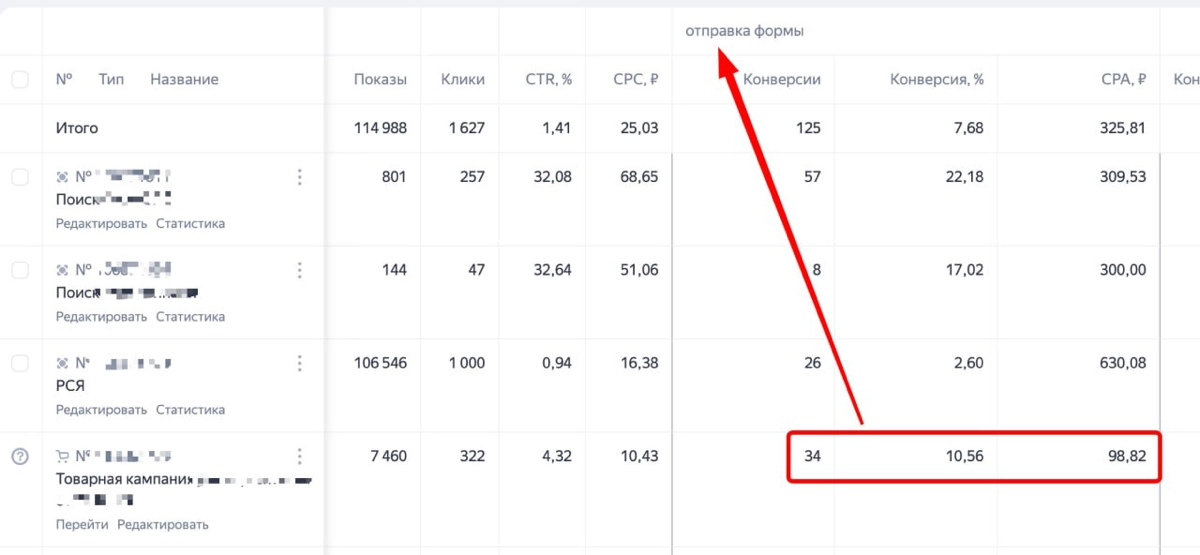
Task: Sort table by Клики column header
Action: pyautogui.click(x=463, y=79)
